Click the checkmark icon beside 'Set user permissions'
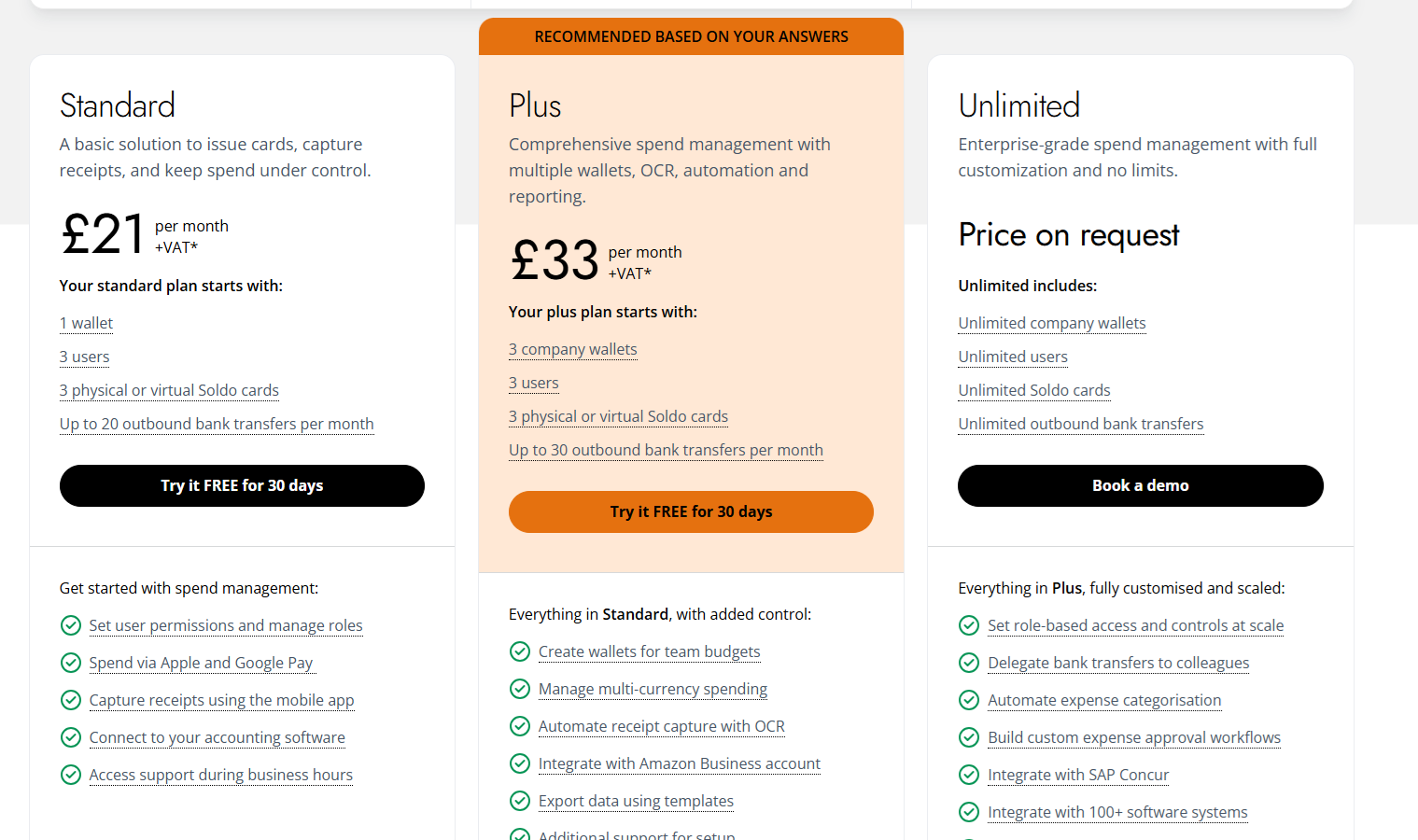This screenshot has height=840, width=1418. coord(71,625)
